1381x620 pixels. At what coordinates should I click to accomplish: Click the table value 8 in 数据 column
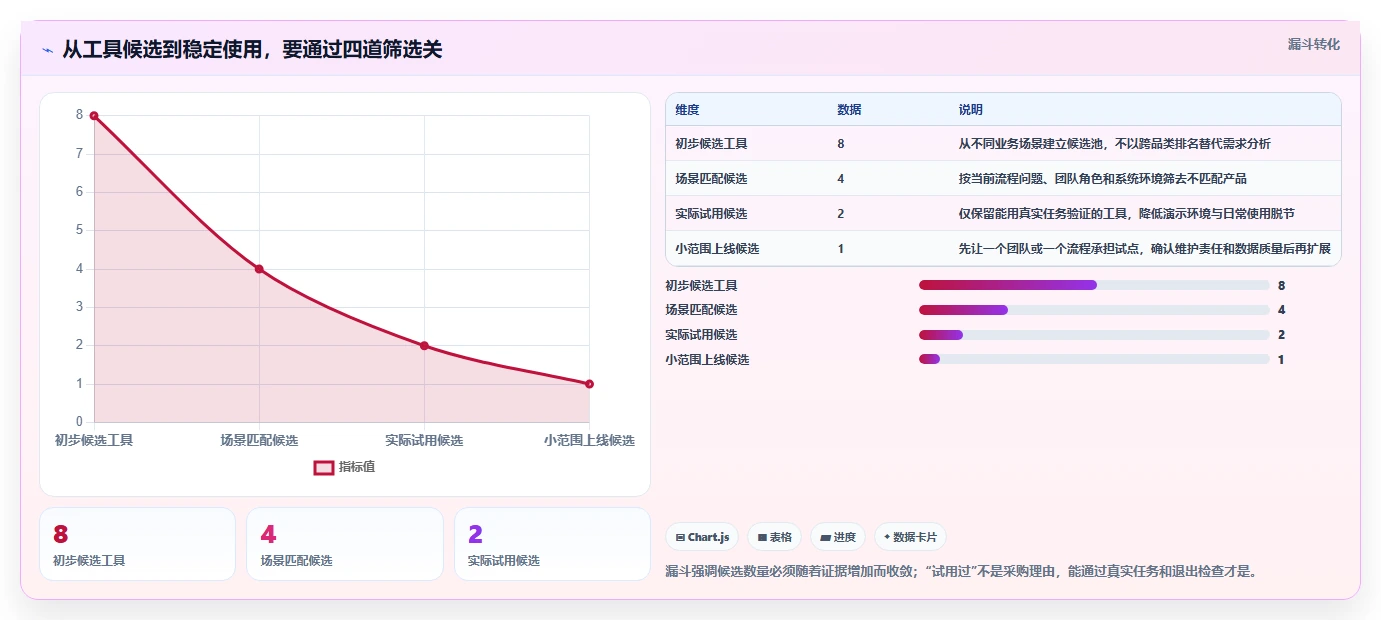pyautogui.click(x=841, y=144)
